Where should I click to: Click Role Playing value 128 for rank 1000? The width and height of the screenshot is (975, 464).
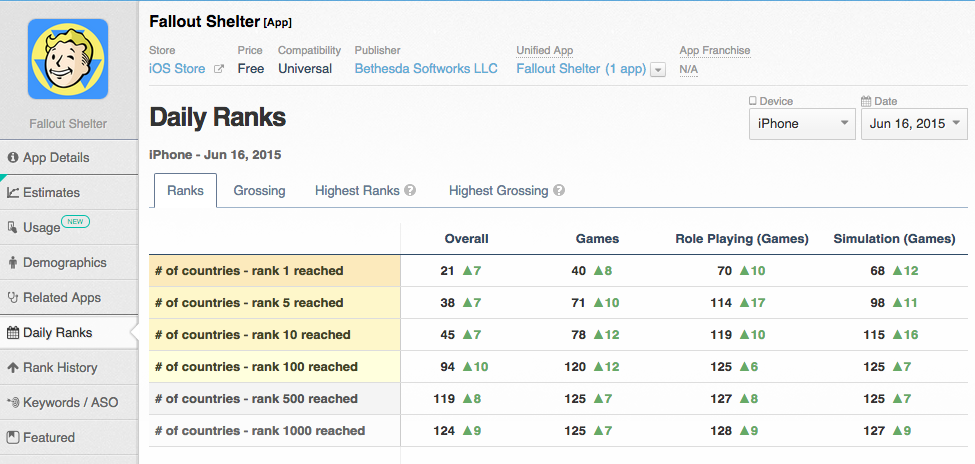tap(721, 430)
